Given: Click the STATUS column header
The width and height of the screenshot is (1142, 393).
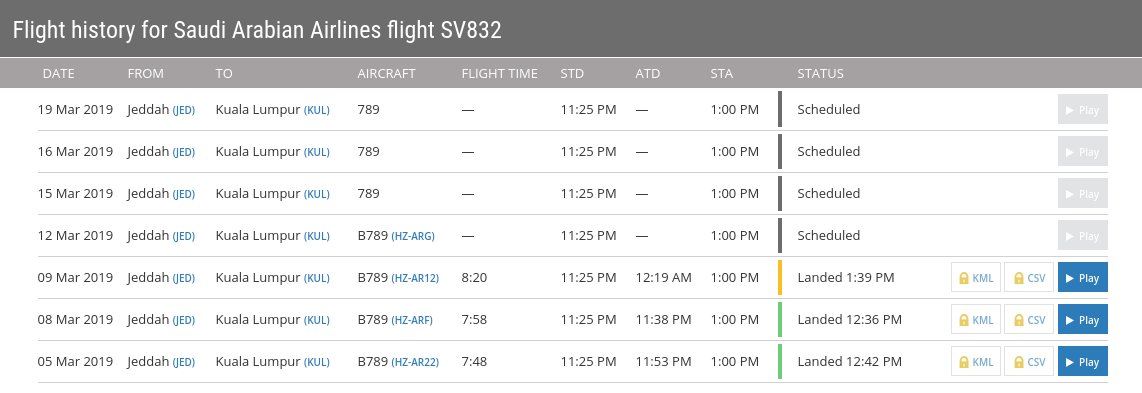Looking at the screenshot, I should (x=820, y=74).
